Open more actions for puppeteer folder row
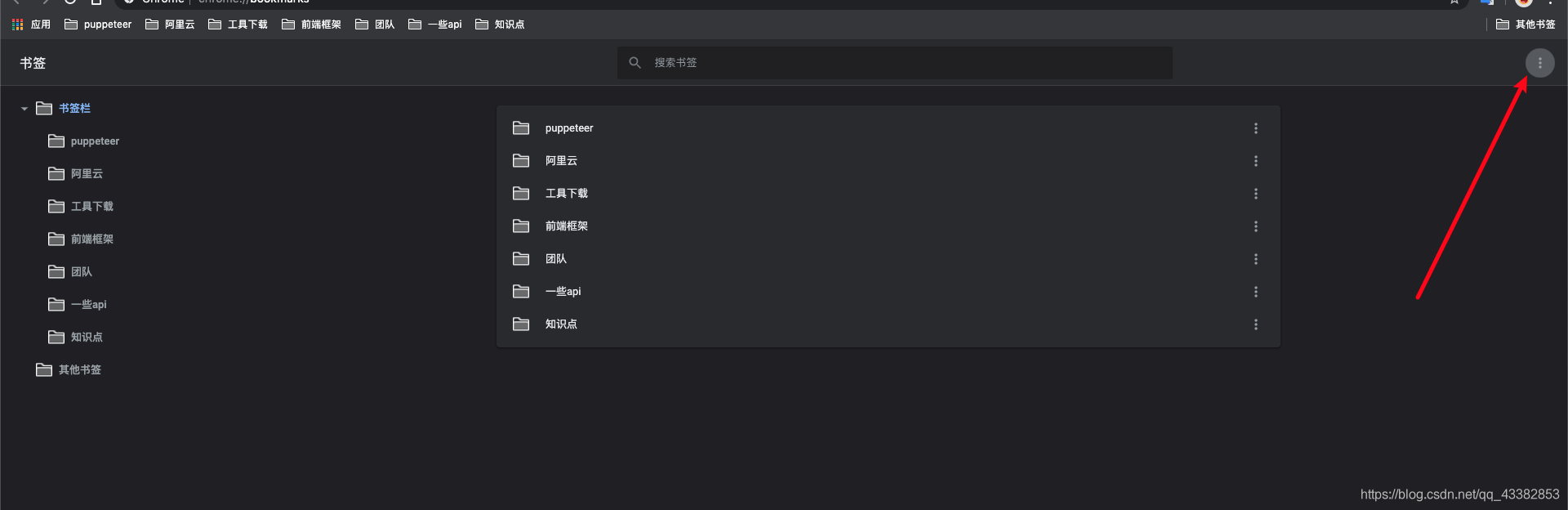The image size is (1568, 510). (1256, 128)
